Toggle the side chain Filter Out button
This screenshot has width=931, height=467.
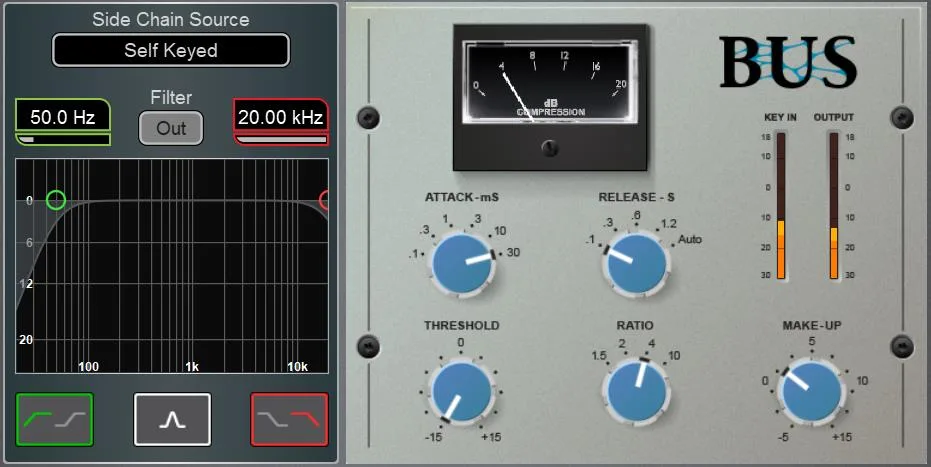(x=171, y=128)
